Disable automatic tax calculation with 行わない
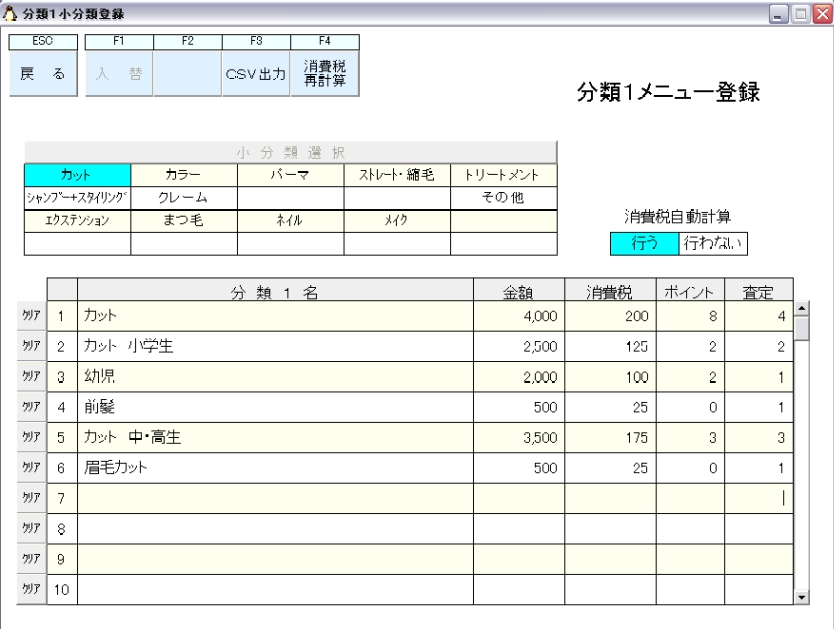 (712, 242)
